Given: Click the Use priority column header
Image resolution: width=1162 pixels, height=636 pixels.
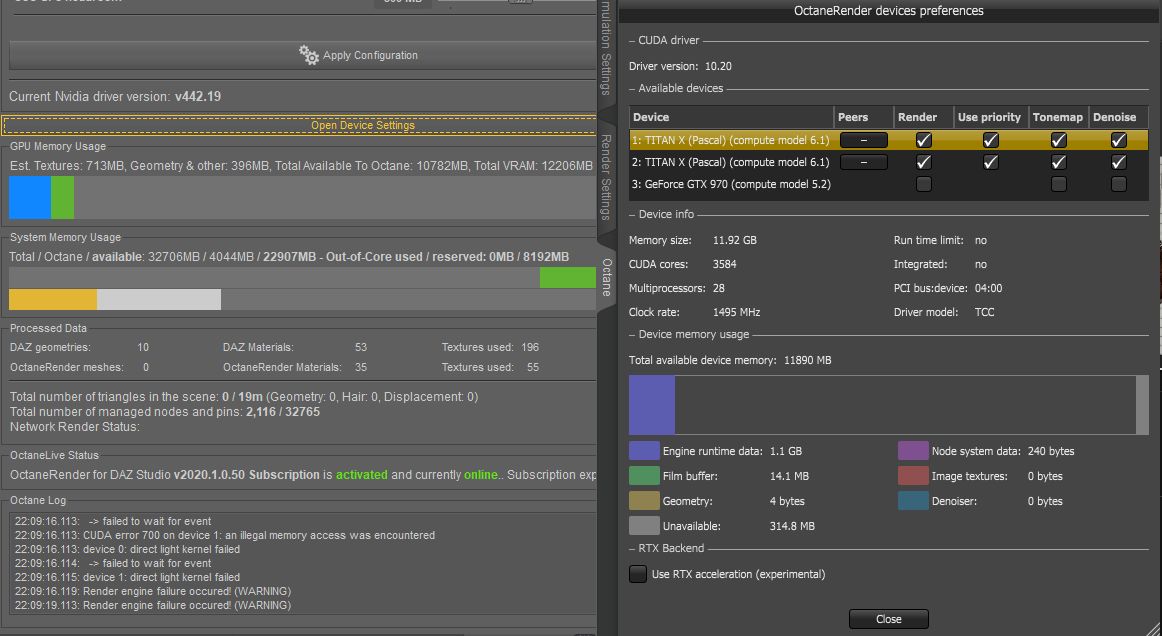Looking at the screenshot, I should 990,117.
